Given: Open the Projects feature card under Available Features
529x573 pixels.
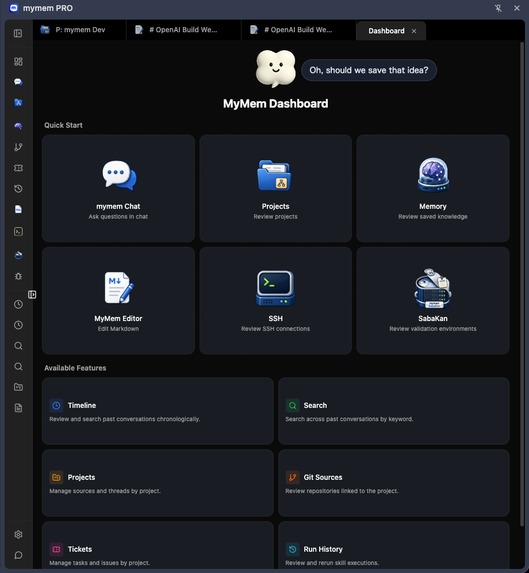Looking at the screenshot, I should pyautogui.click(x=158, y=483).
